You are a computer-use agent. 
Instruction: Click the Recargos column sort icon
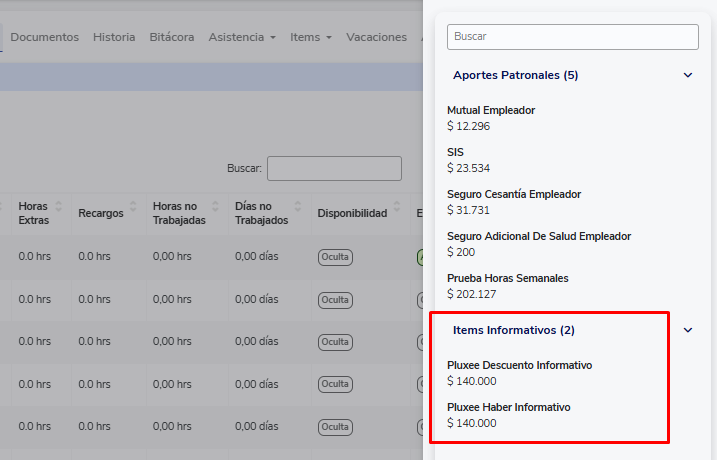tap(134, 212)
